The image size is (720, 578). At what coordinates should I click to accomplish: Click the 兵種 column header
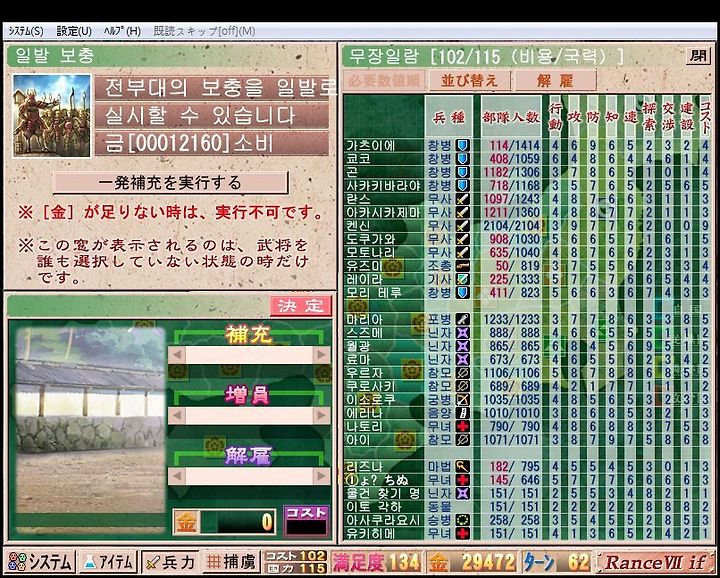coord(448,117)
